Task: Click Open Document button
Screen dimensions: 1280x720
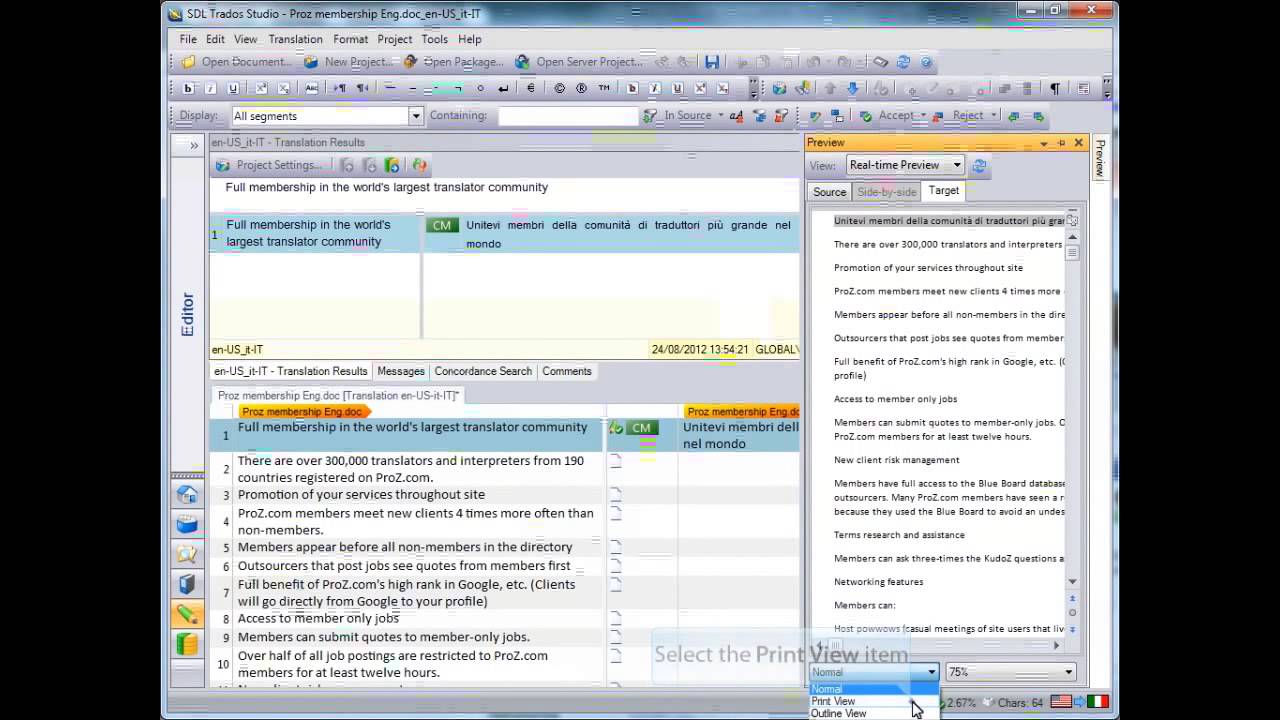Action: (x=237, y=62)
